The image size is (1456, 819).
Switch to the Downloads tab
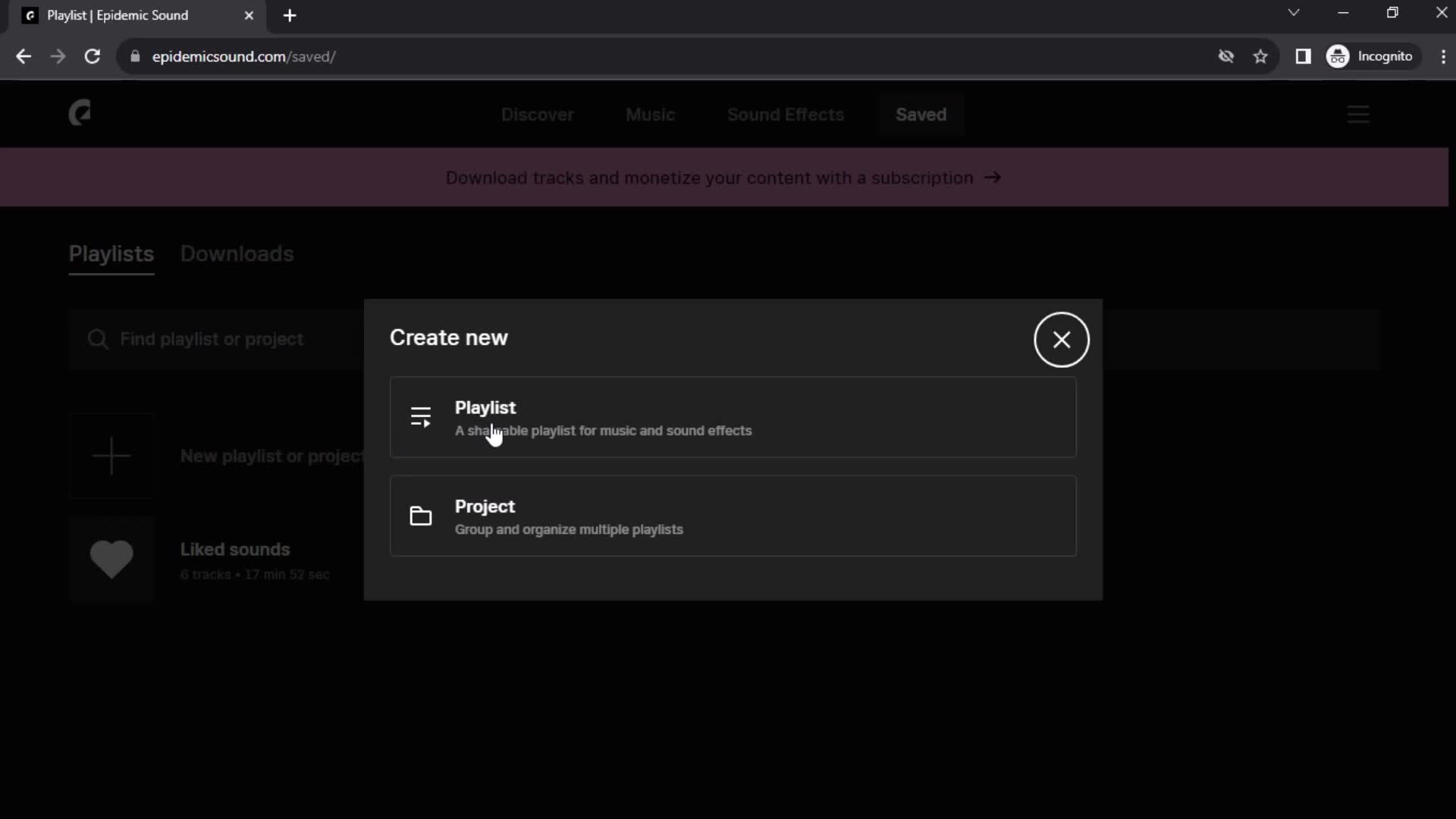click(x=236, y=253)
